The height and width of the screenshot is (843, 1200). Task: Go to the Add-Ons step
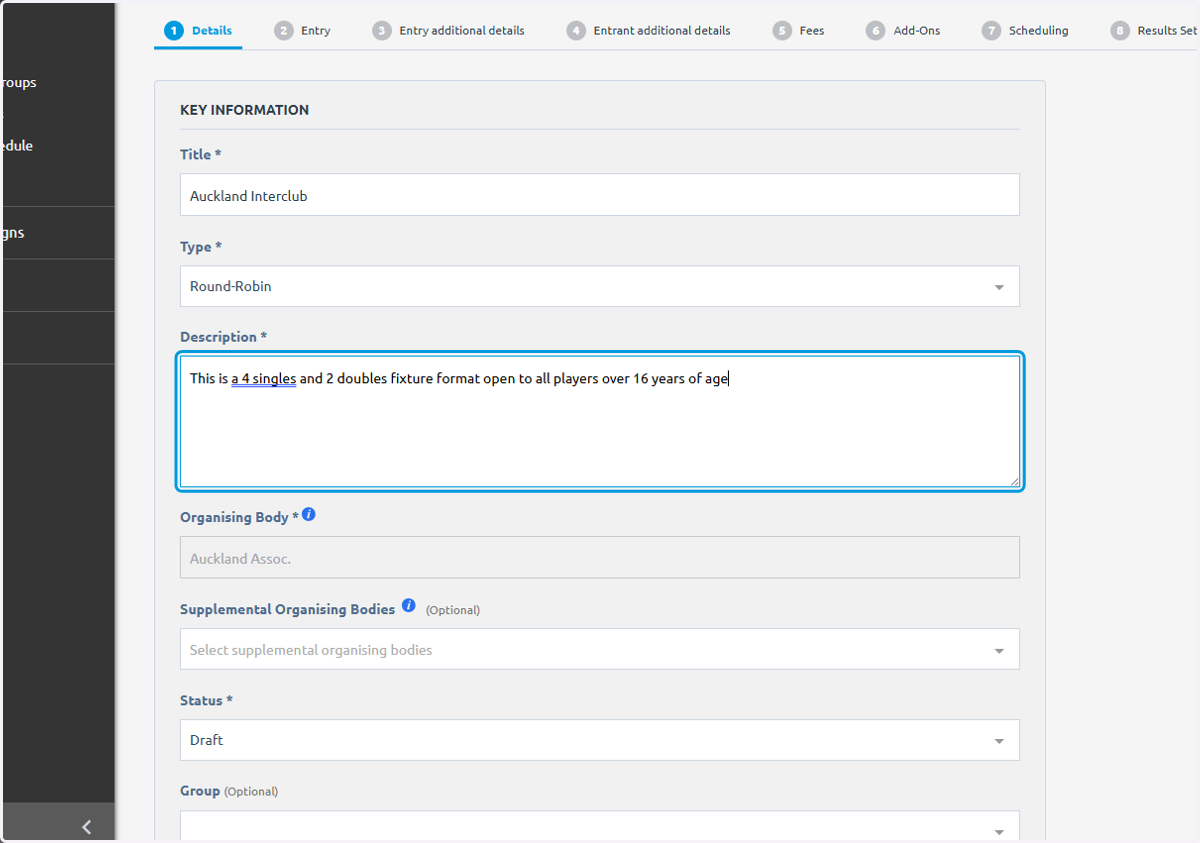[903, 31]
